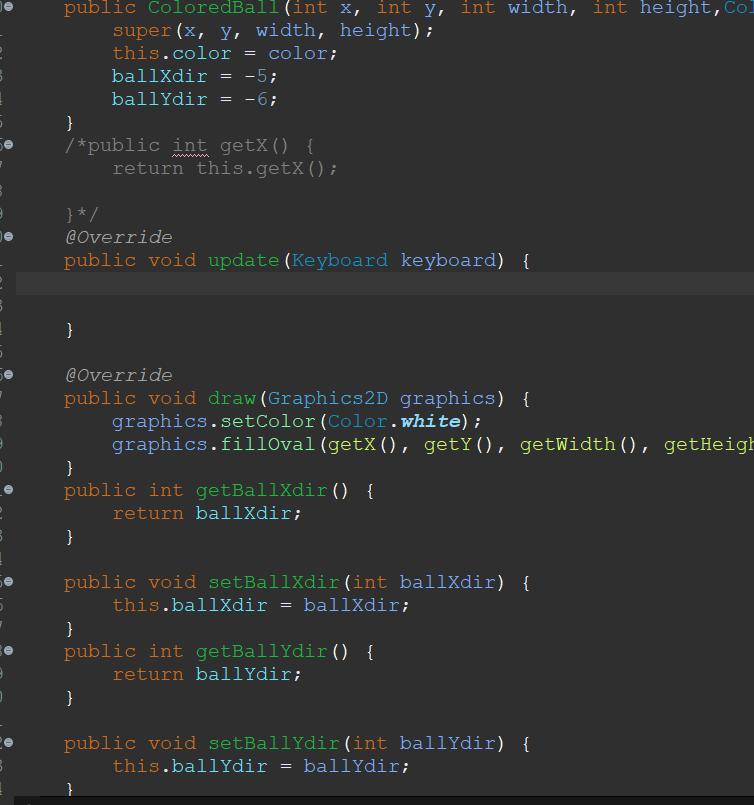Click the Keyboard type in update signature
The width and height of the screenshot is (754, 805).
point(339,261)
